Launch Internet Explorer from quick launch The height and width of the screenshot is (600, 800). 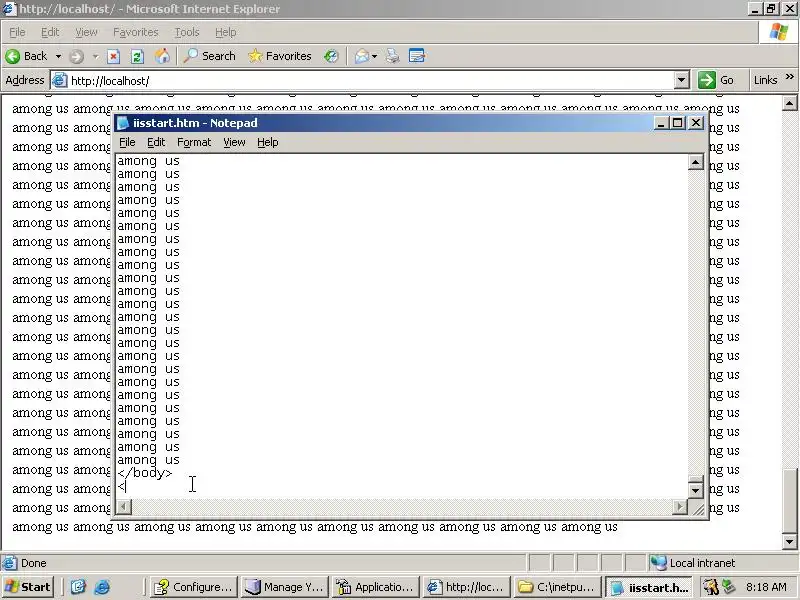point(102,587)
